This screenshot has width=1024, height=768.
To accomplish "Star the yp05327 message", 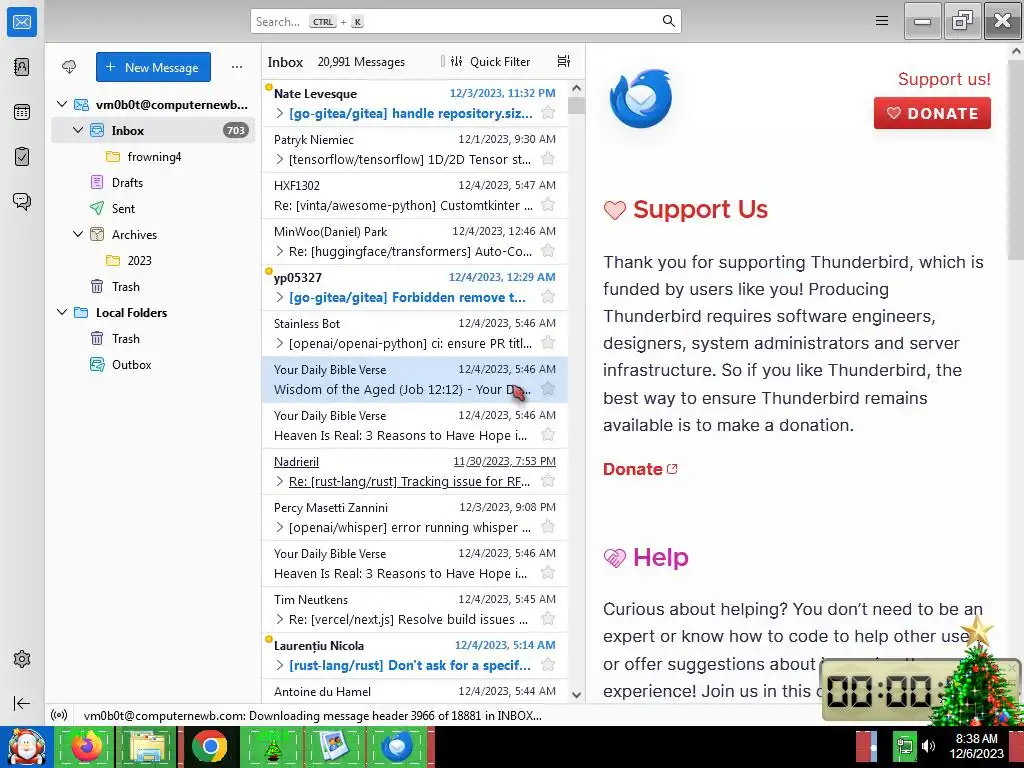I will tap(548, 296).
